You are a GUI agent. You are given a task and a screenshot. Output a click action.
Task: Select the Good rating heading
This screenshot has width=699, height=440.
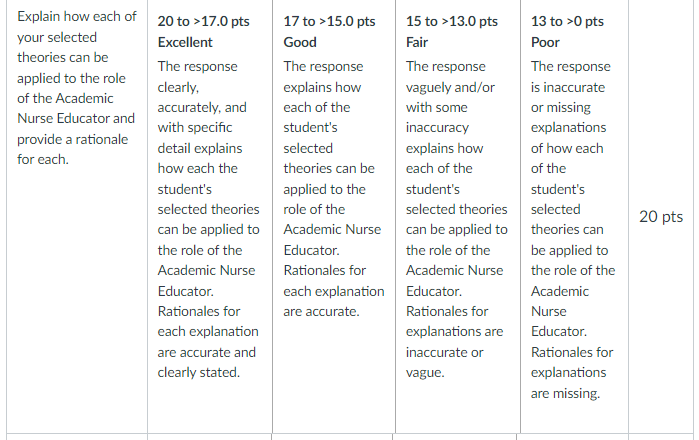(x=300, y=42)
